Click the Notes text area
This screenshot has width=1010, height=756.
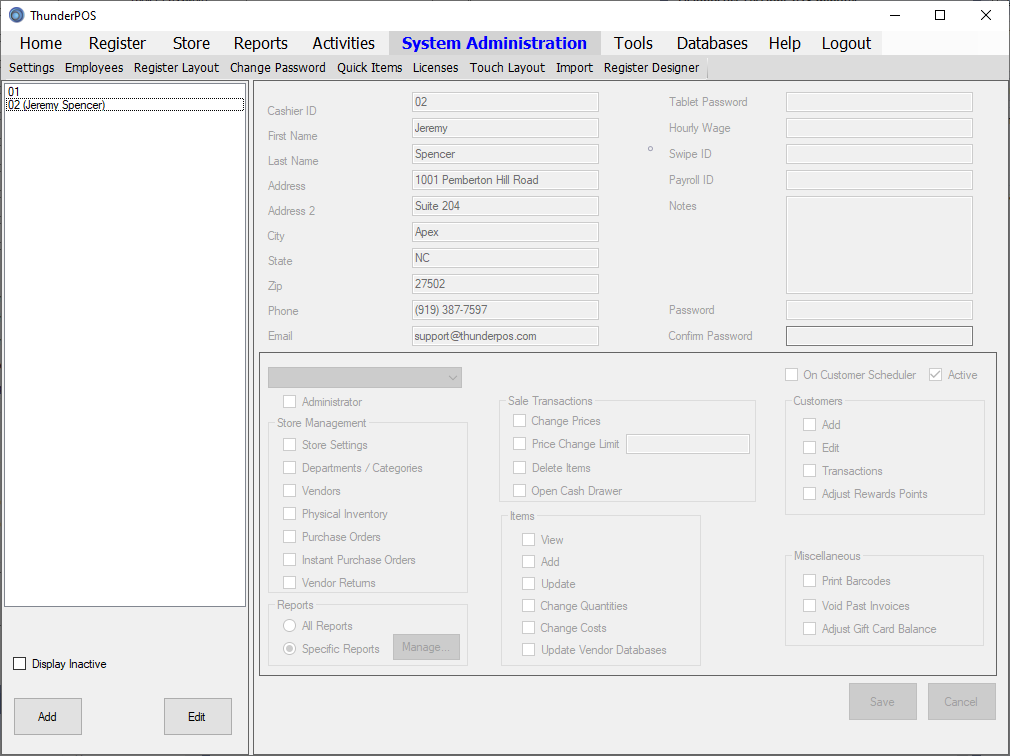879,245
